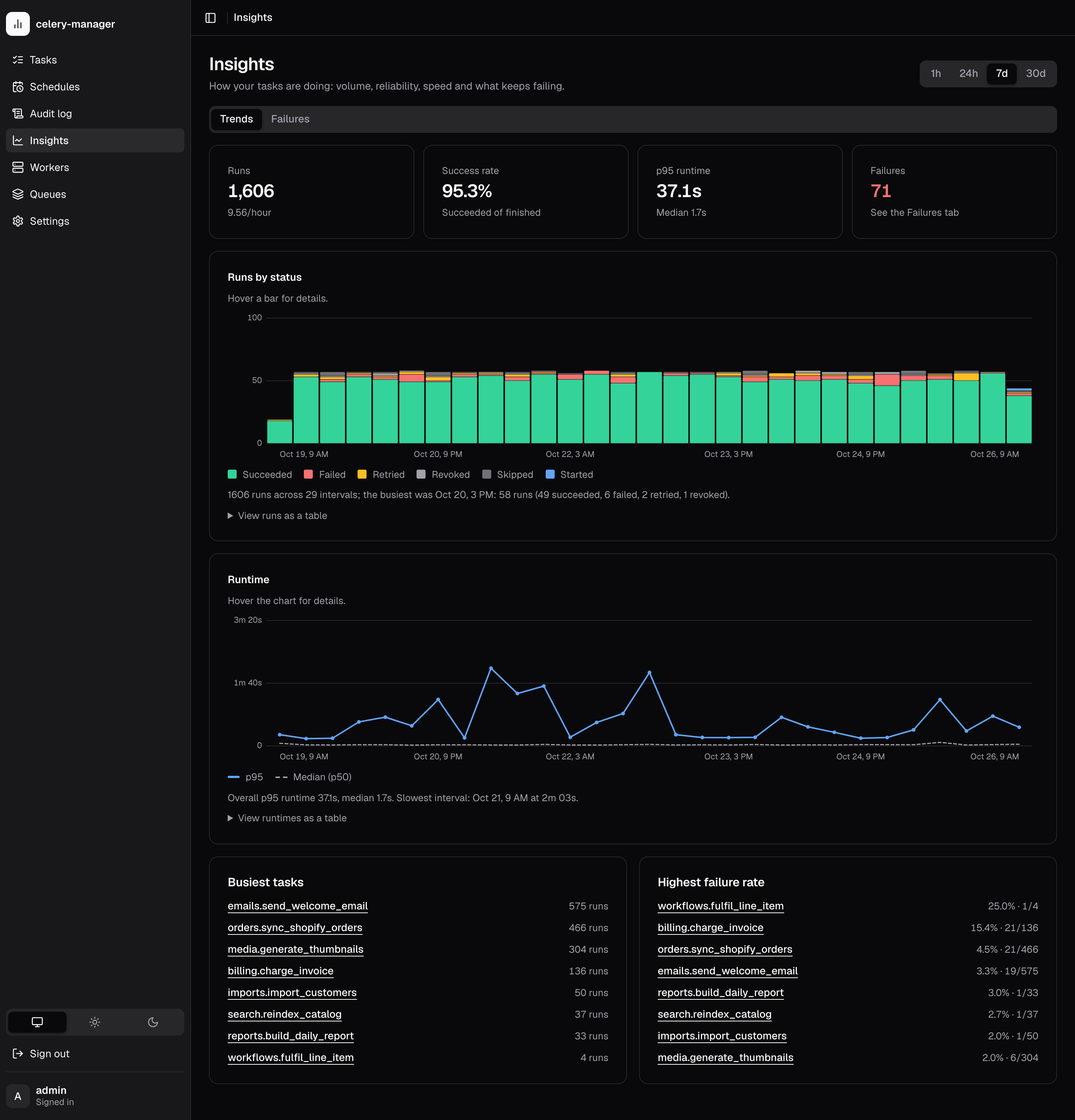Select the 1h time range

click(936, 74)
